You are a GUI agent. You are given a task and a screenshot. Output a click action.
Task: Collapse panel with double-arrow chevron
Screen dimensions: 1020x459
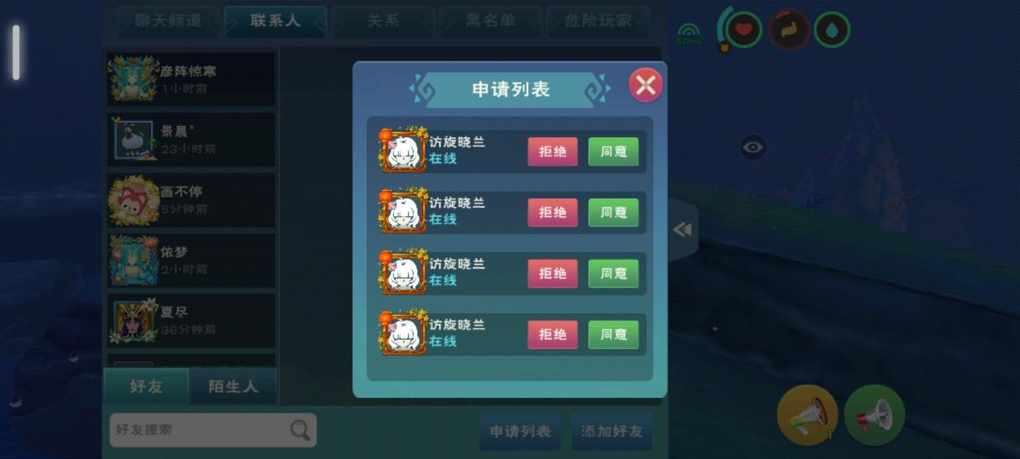click(682, 230)
